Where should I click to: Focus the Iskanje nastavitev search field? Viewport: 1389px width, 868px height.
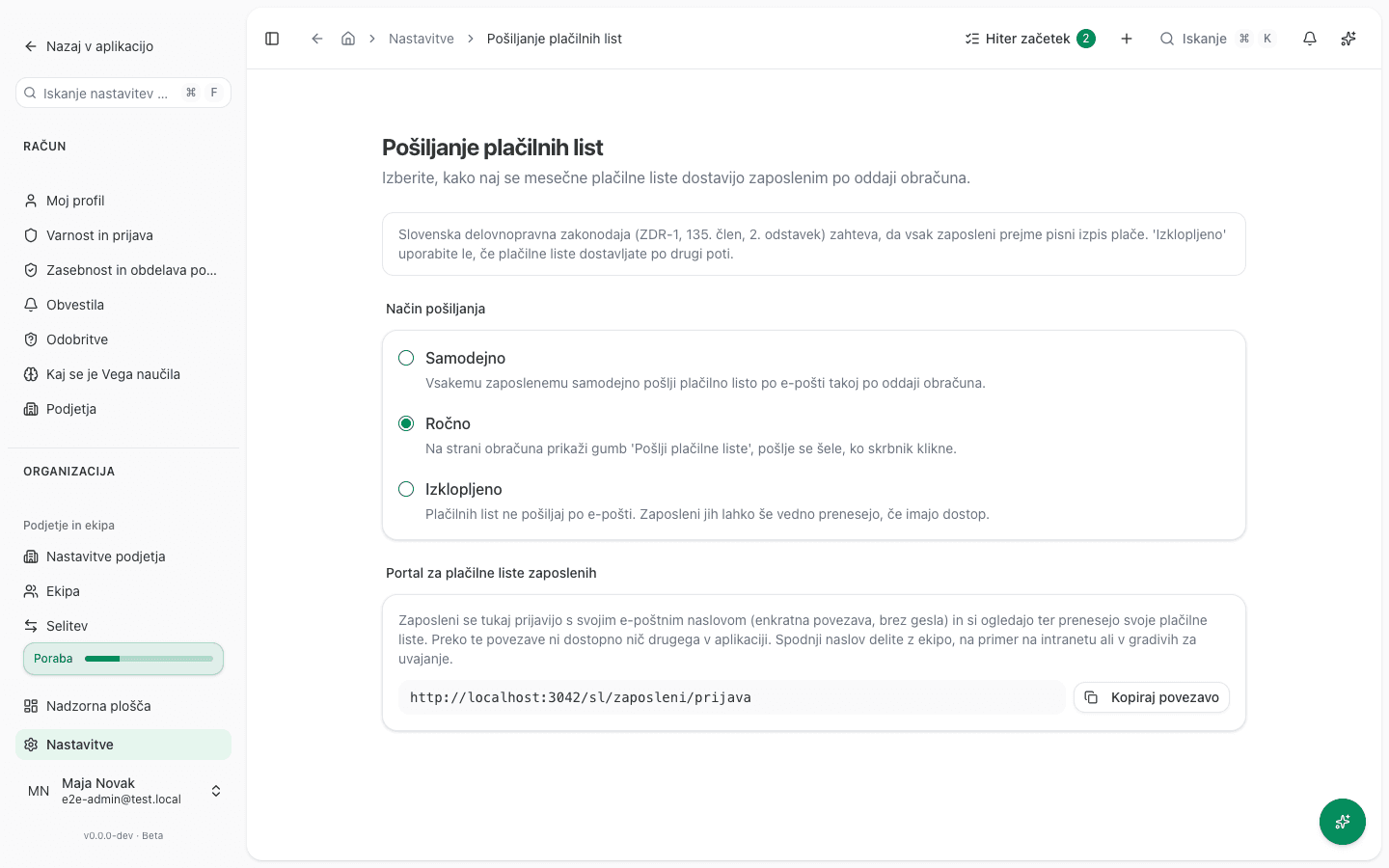pos(123,93)
